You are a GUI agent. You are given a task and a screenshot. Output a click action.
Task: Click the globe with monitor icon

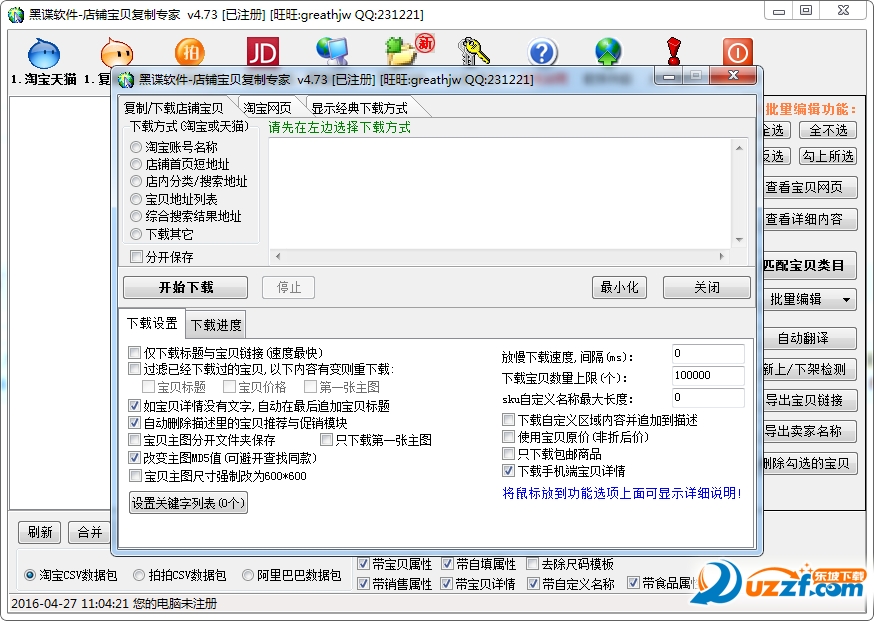click(331, 52)
